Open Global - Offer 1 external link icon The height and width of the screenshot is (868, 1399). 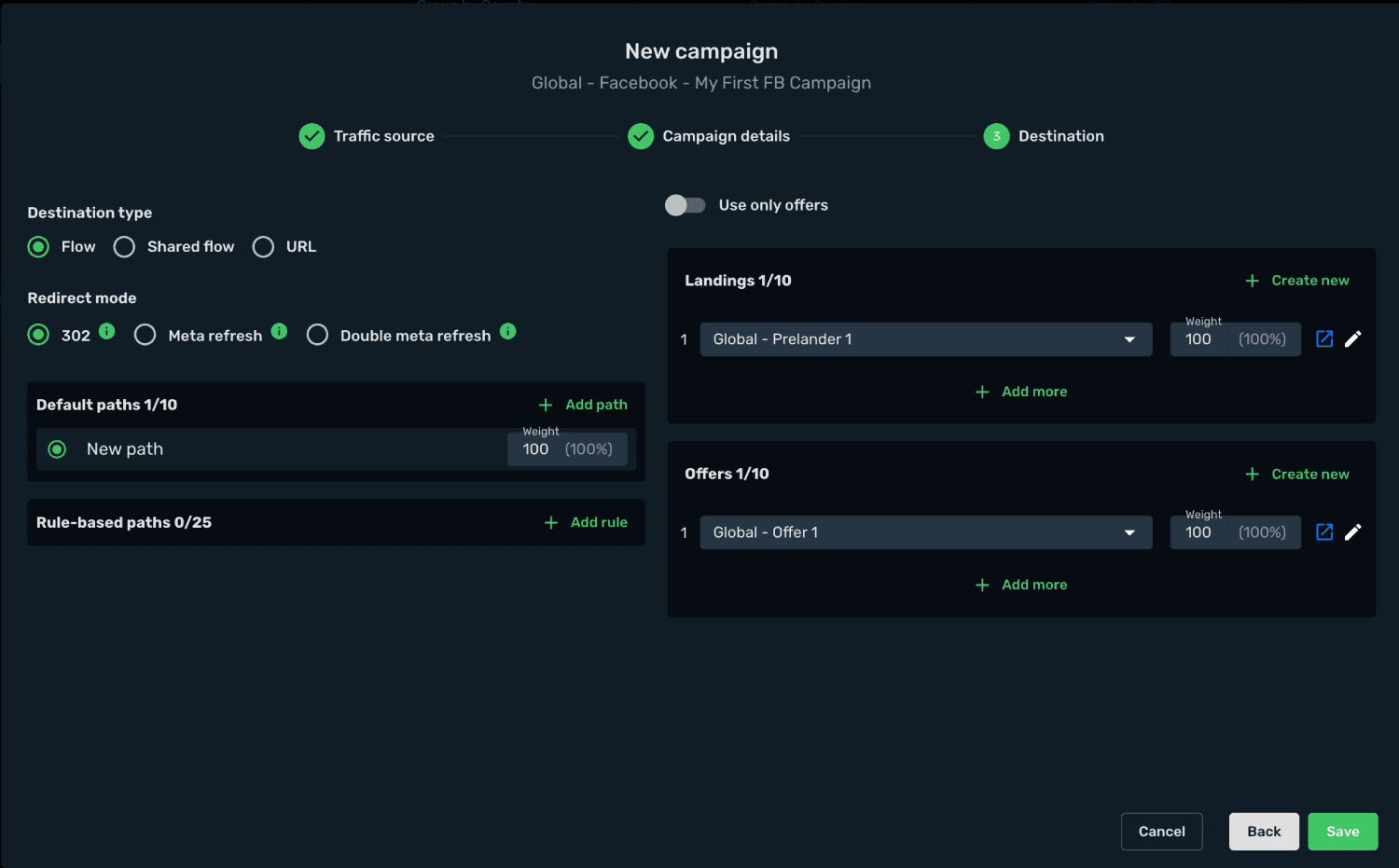[x=1324, y=532]
